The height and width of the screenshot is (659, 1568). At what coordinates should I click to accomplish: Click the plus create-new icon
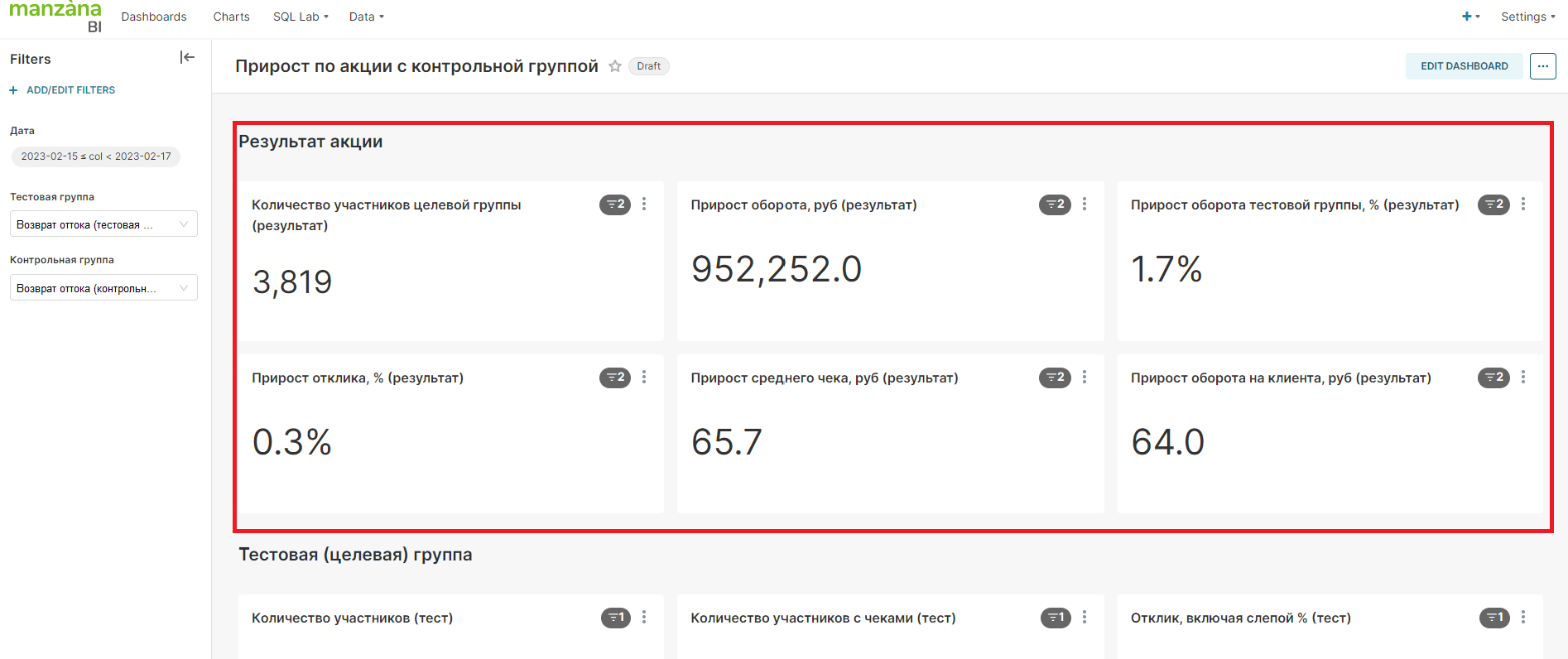1467,17
